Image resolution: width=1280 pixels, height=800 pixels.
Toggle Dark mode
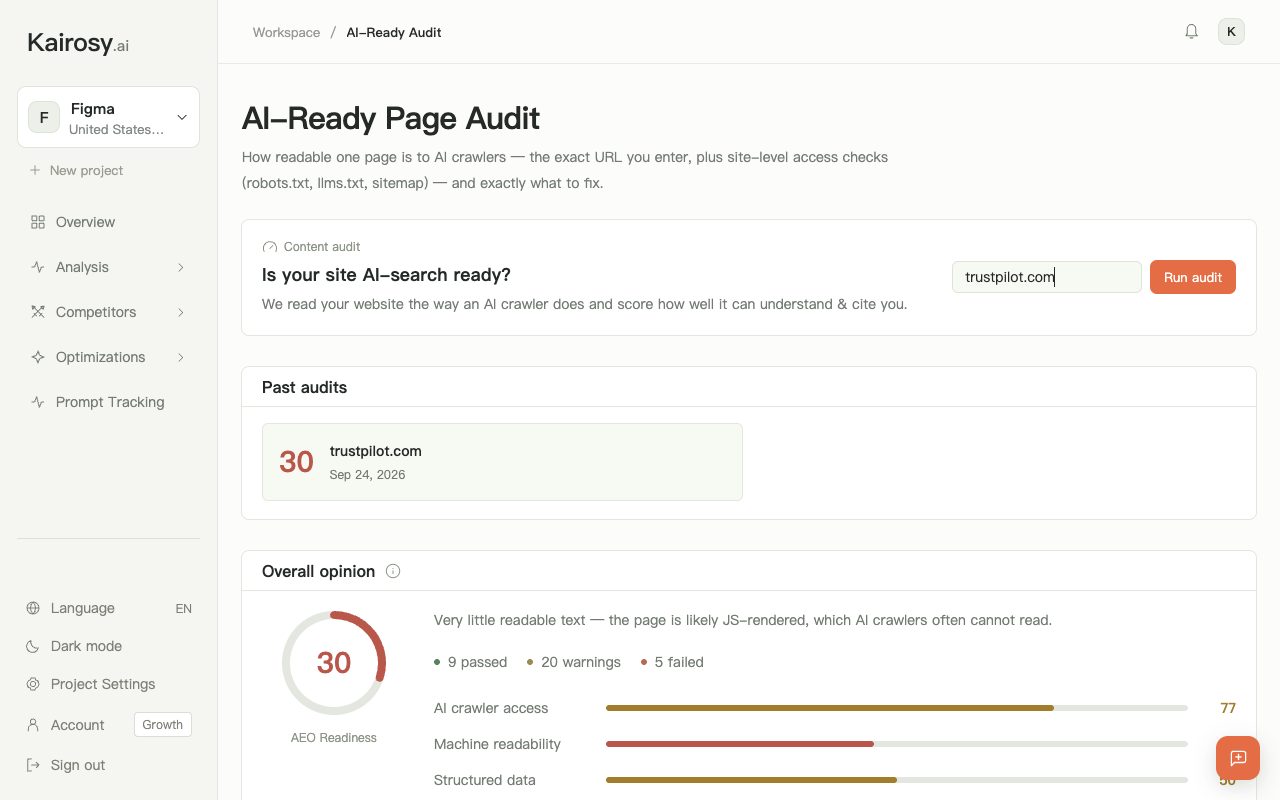tap(108, 646)
